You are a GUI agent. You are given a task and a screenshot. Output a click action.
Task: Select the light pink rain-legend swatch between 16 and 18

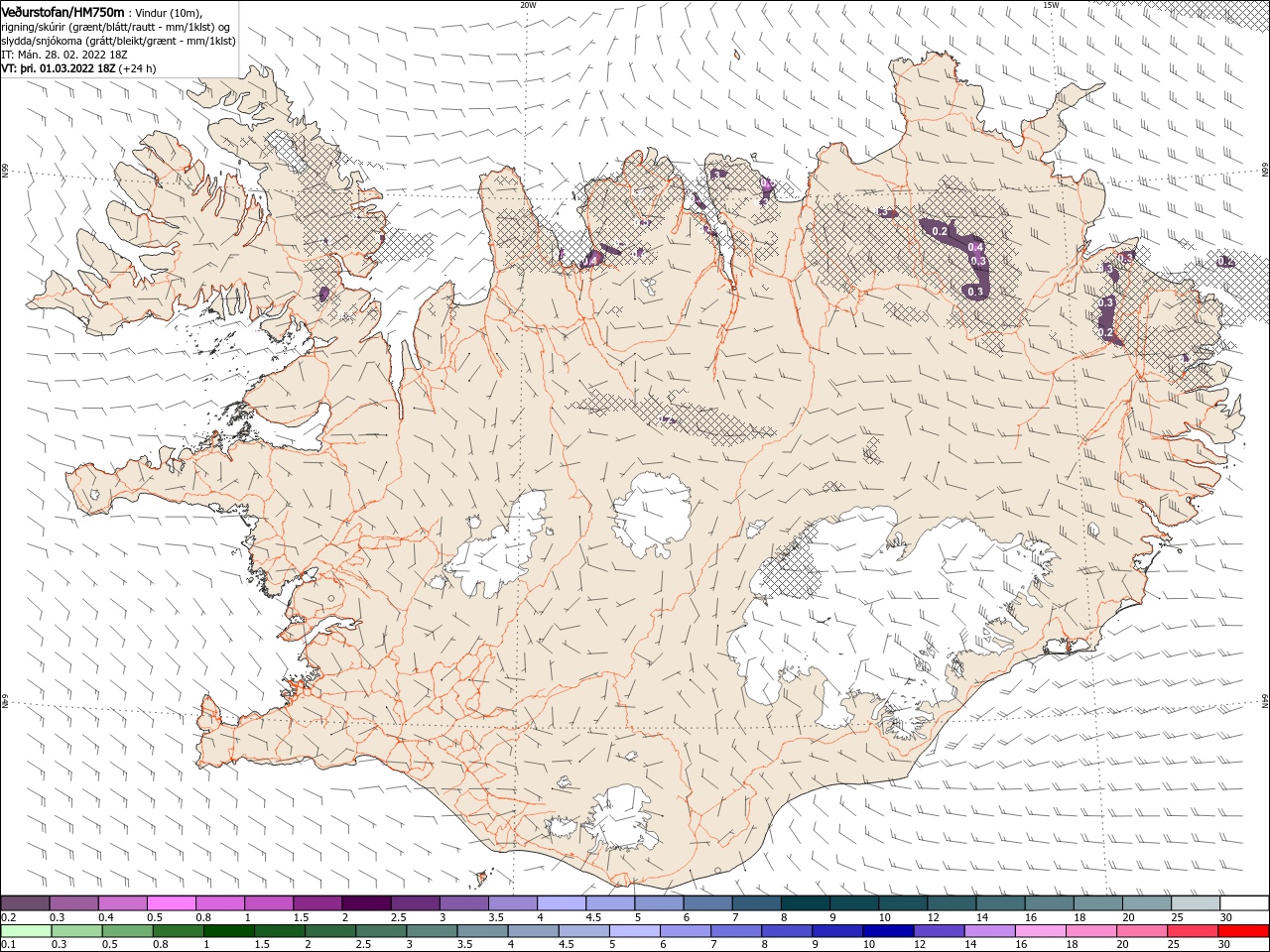[x=1040, y=930]
